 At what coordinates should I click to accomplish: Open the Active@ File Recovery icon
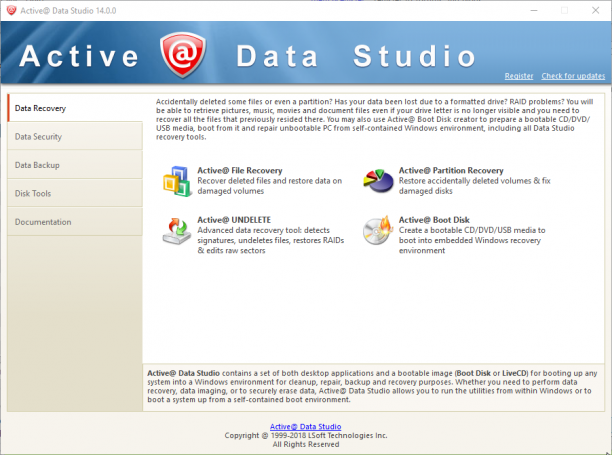[177, 181]
